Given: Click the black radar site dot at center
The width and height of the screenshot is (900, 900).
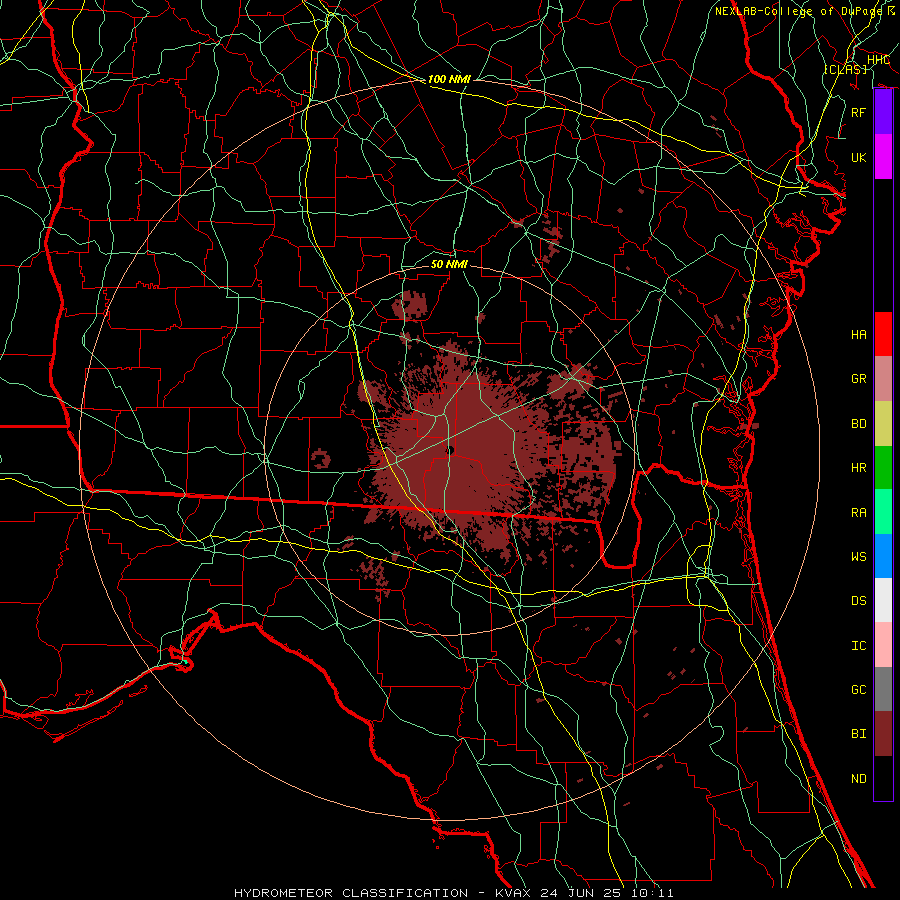Looking at the screenshot, I should (451, 451).
